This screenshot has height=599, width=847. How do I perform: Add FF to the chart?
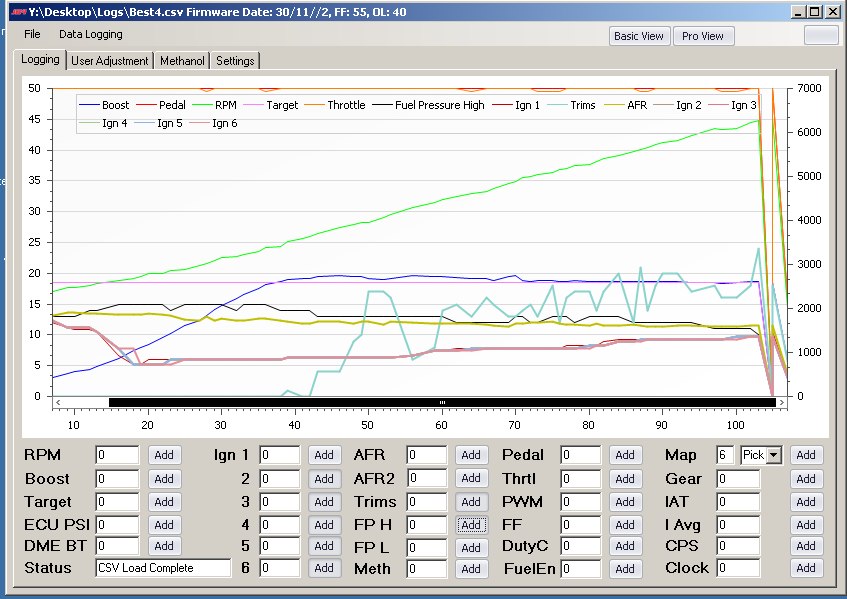pos(625,525)
